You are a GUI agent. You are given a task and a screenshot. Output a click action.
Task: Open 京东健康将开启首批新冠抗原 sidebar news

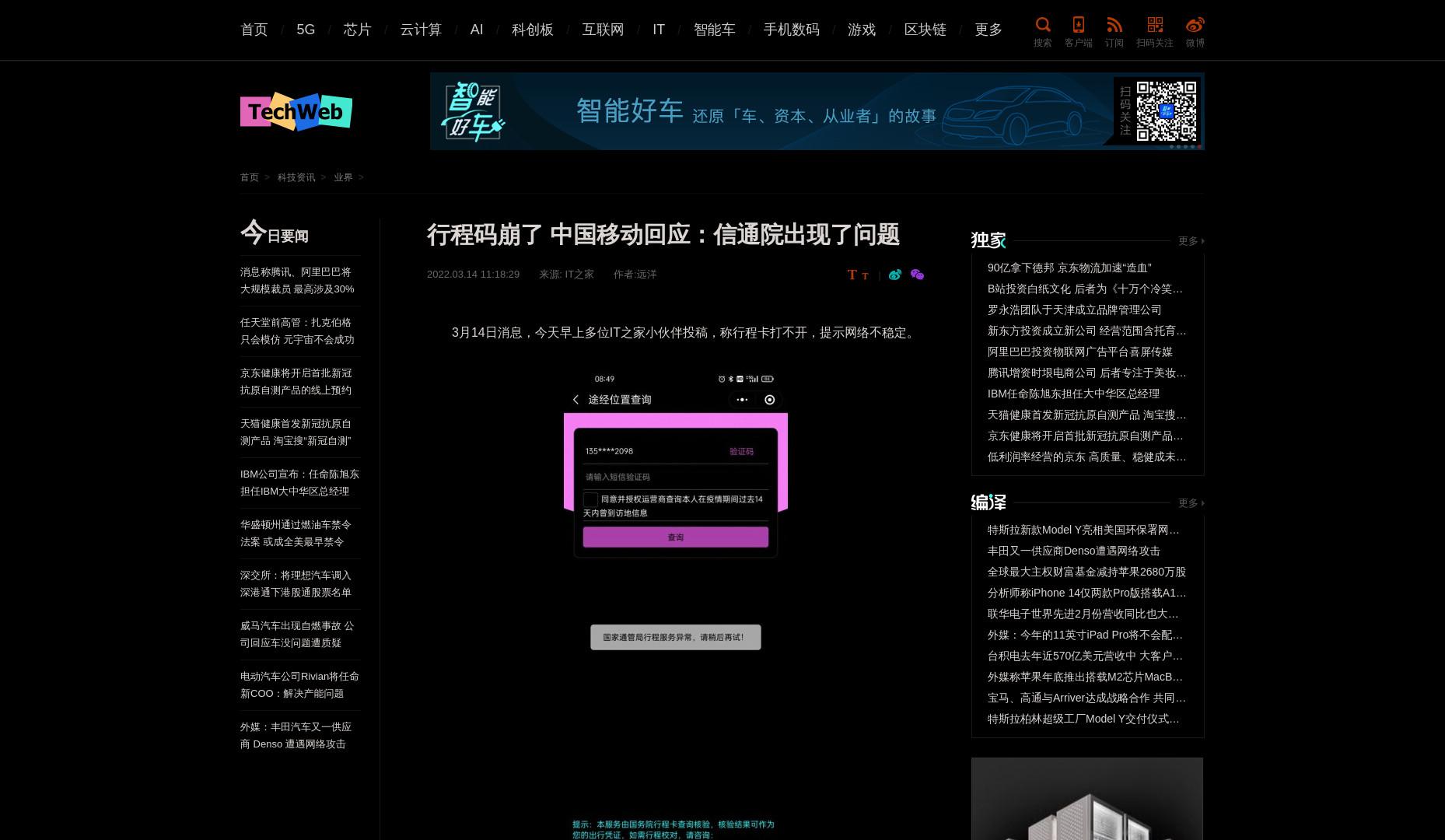pos(296,381)
